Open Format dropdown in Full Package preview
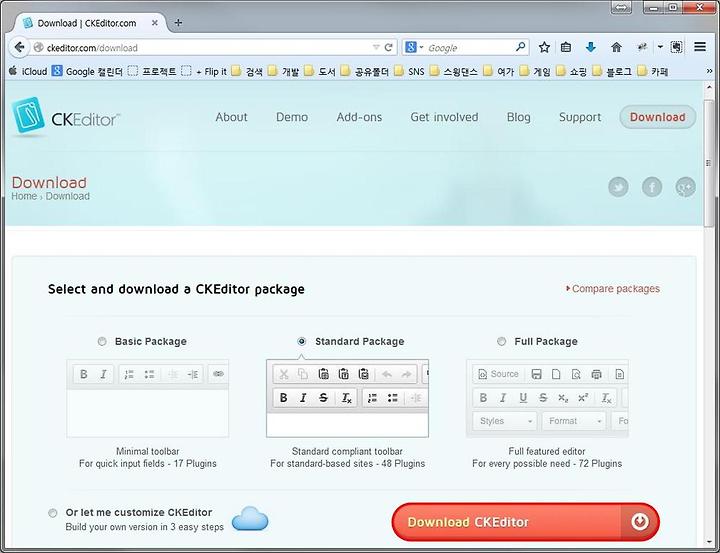 [574, 421]
